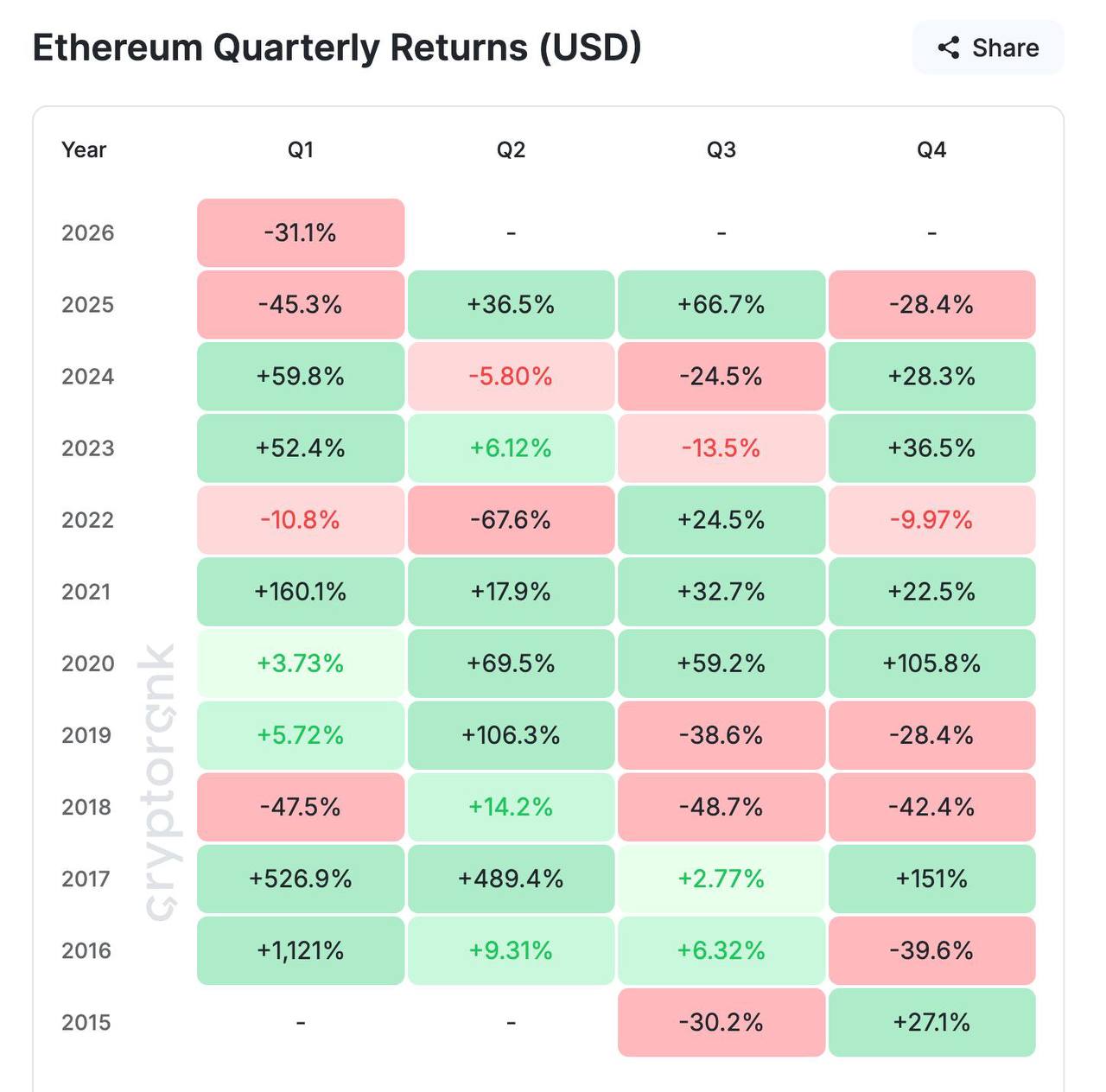Screen dimensions: 1106x1092
Task: Click the 2020 Q4 +105.8% cell
Action: pos(931,663)
